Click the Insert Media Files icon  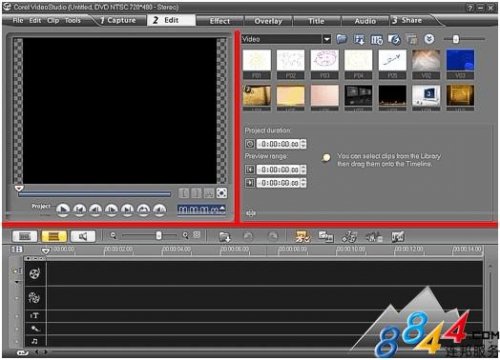click(225, 237)
